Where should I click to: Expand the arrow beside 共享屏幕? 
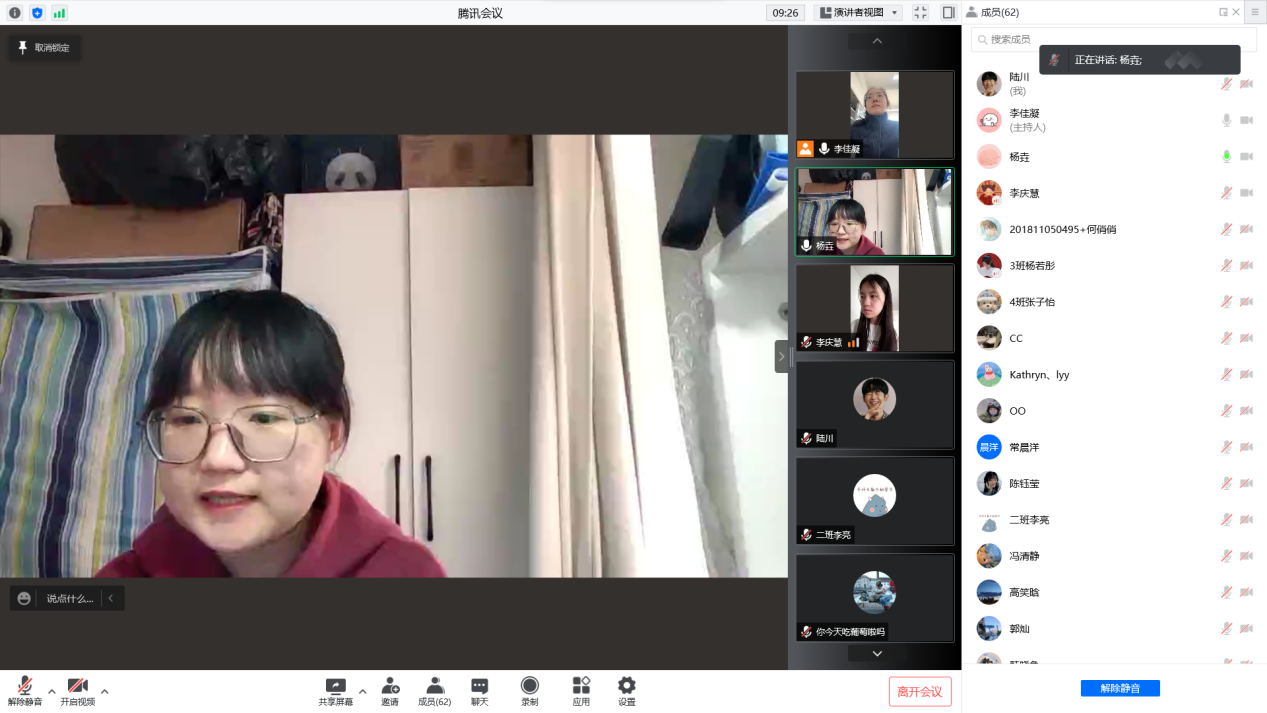[x=362, y=691]
